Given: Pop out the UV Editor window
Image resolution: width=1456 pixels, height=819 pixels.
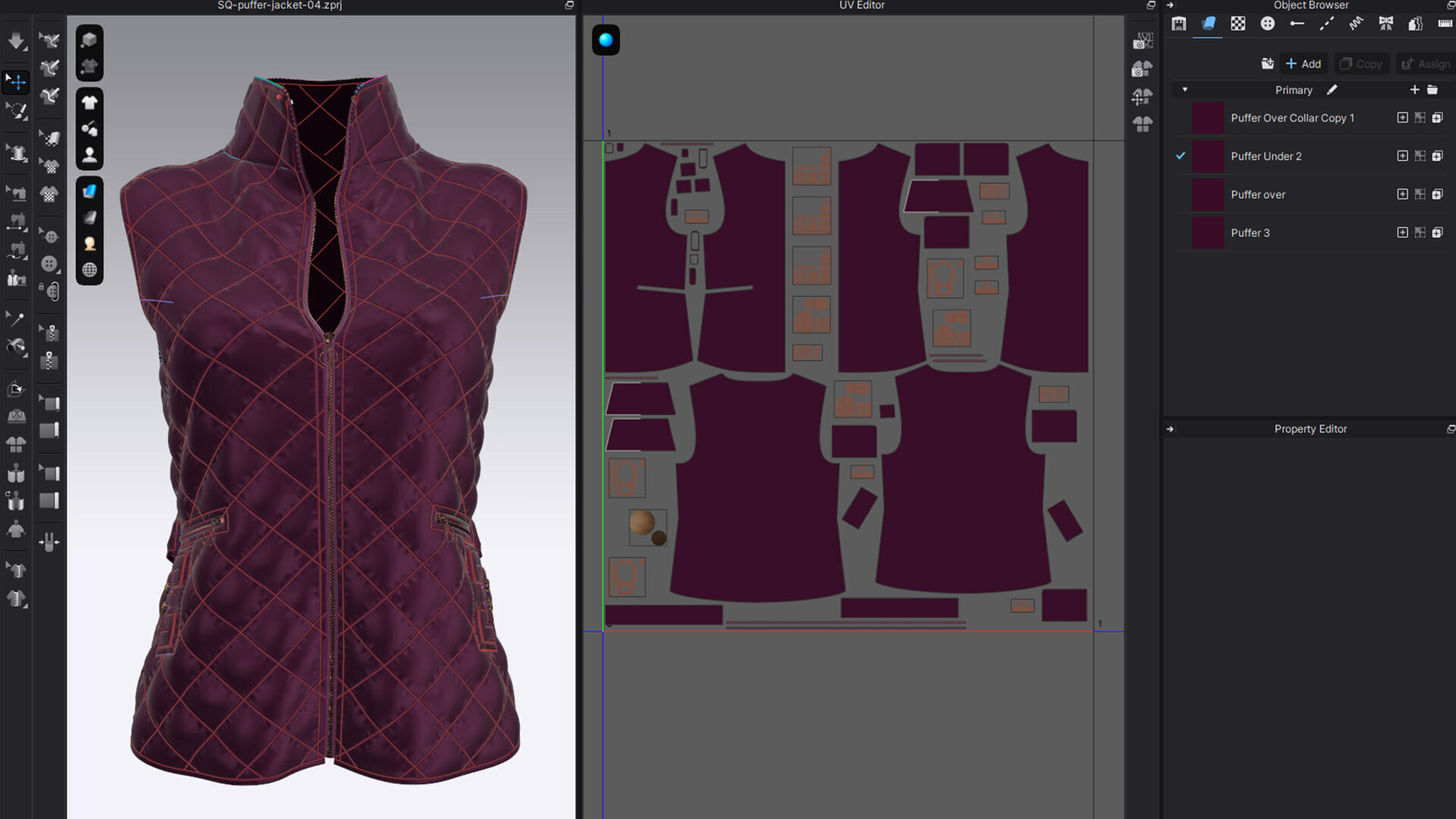Looking at the screenshot, I should point(1150,5).
